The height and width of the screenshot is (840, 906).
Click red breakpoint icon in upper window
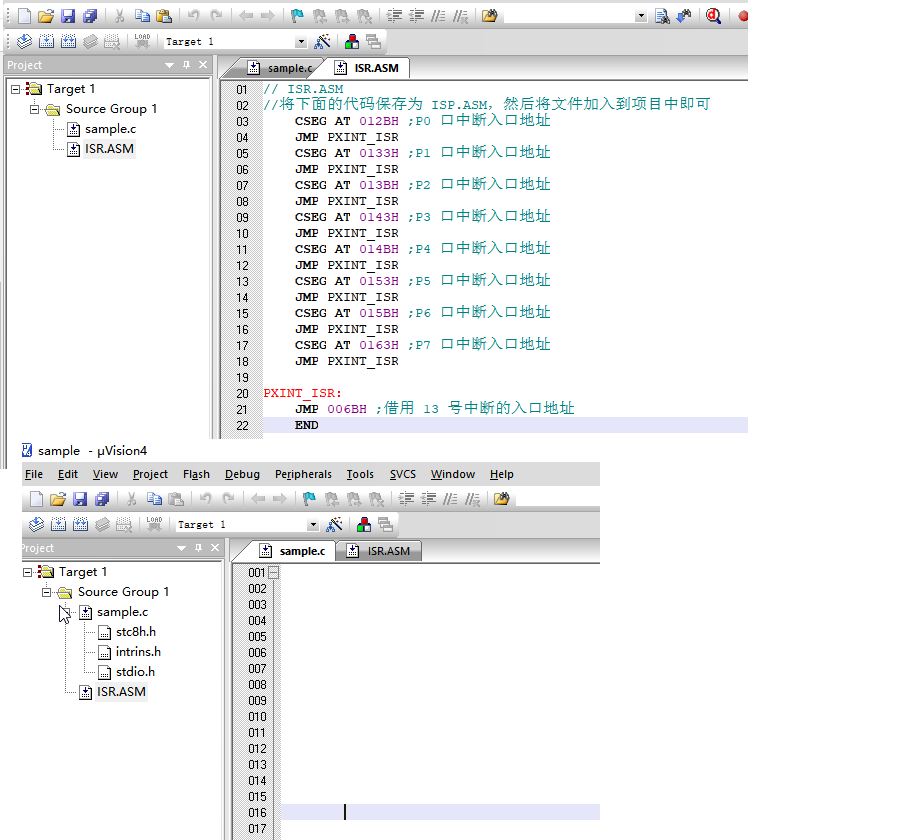click(743, 16)
